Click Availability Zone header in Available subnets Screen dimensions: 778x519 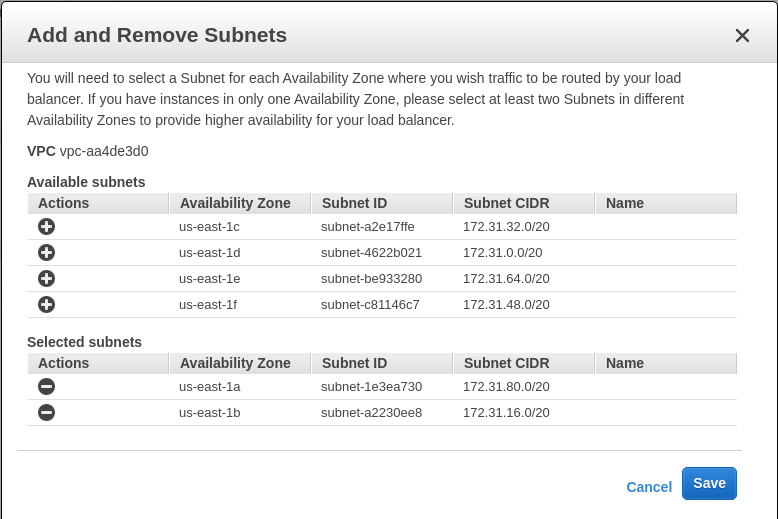[235, 203]
